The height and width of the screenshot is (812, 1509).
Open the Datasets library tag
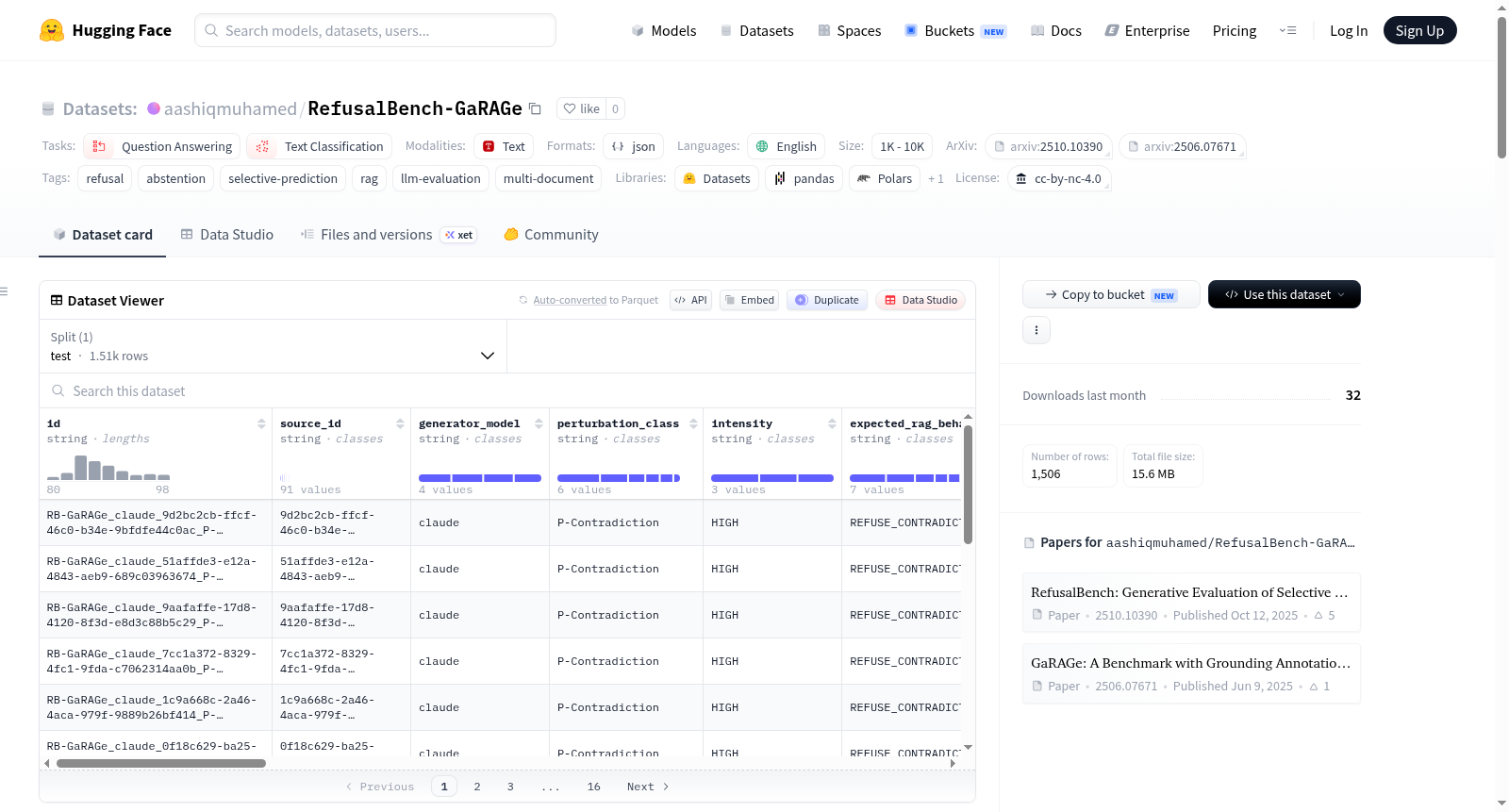click(717, 178)
